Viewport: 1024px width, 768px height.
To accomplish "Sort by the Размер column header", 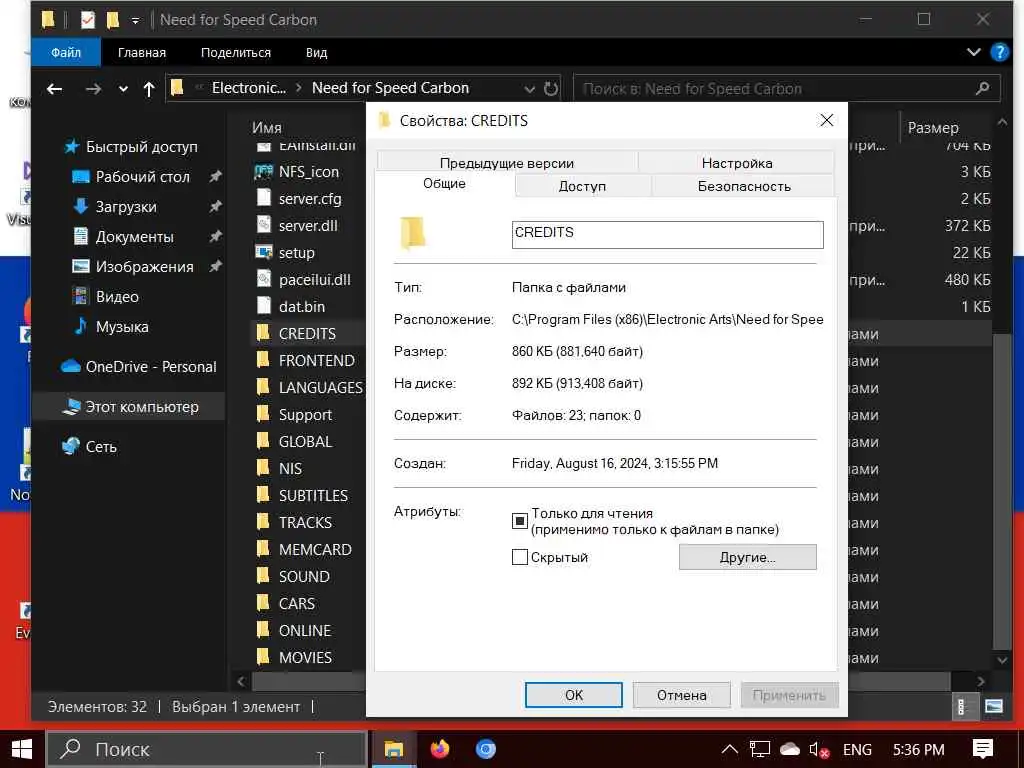I will click(933, 128).
